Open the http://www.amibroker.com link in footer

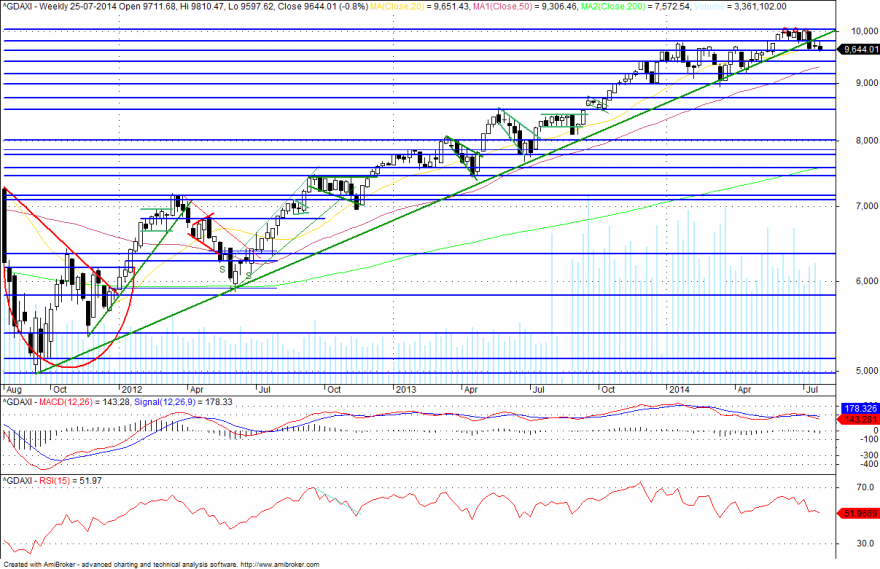coord(280,565)
